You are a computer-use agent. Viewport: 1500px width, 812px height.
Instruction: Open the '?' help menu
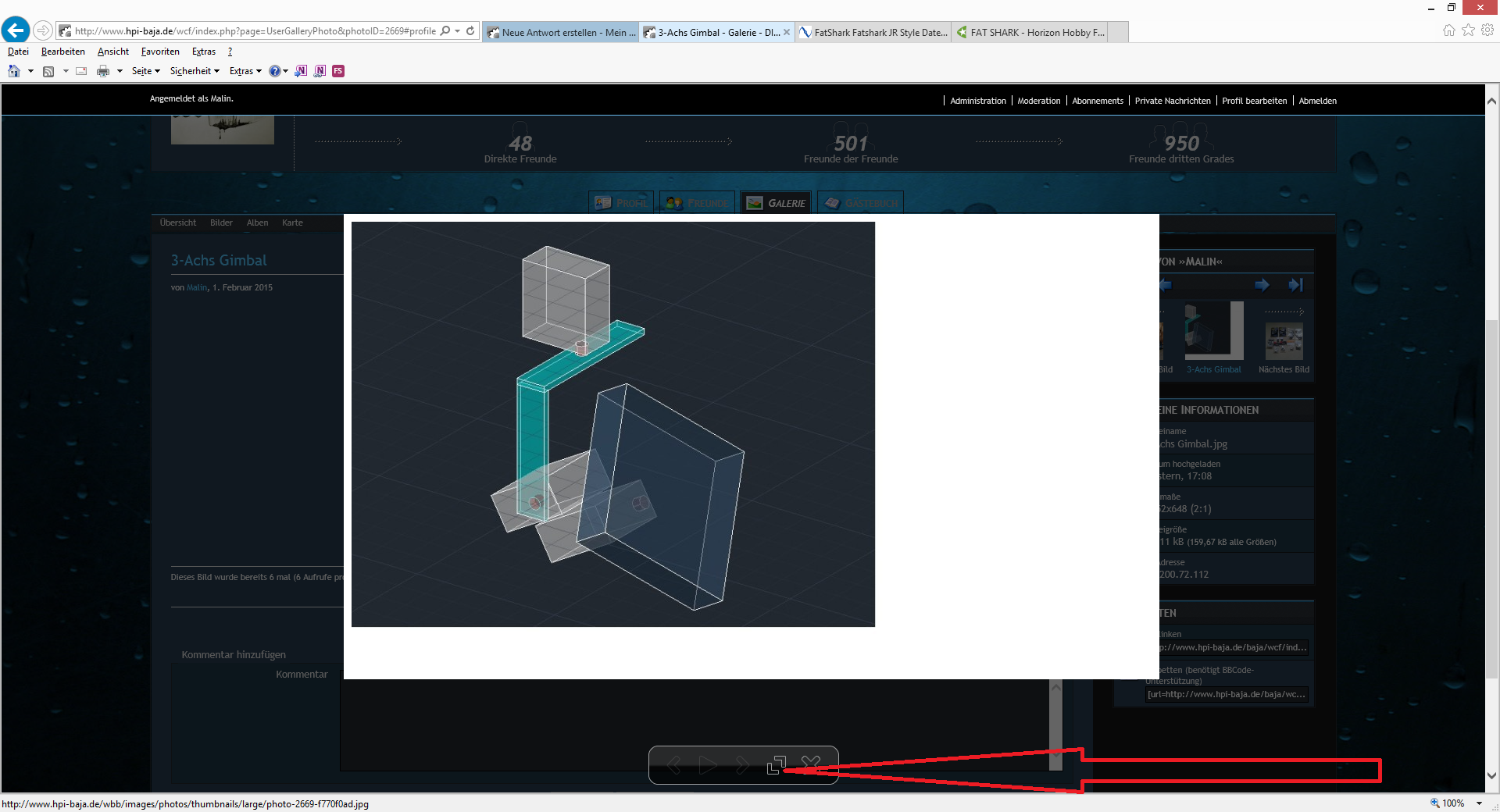click(x=230, y=52)
